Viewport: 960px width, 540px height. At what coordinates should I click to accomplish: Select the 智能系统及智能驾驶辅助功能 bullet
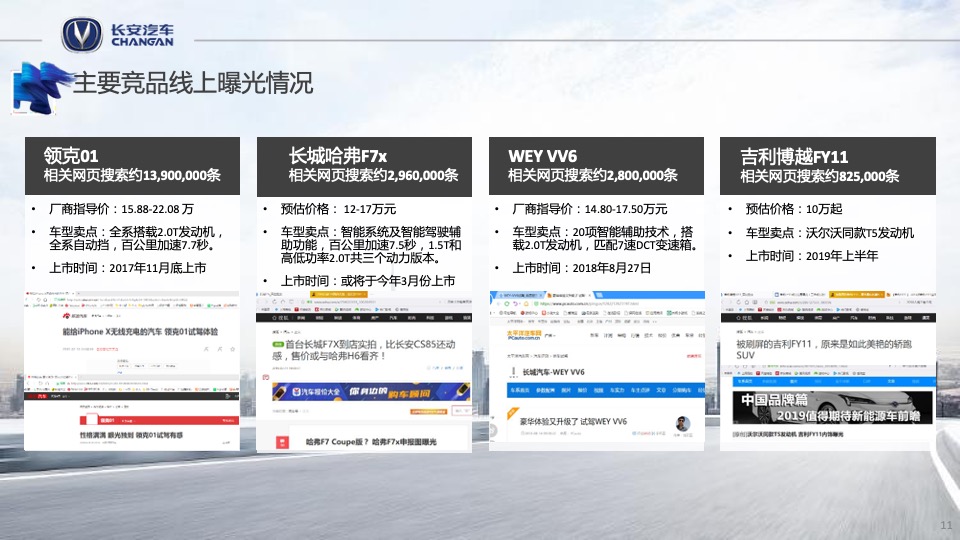coord(371,245)
